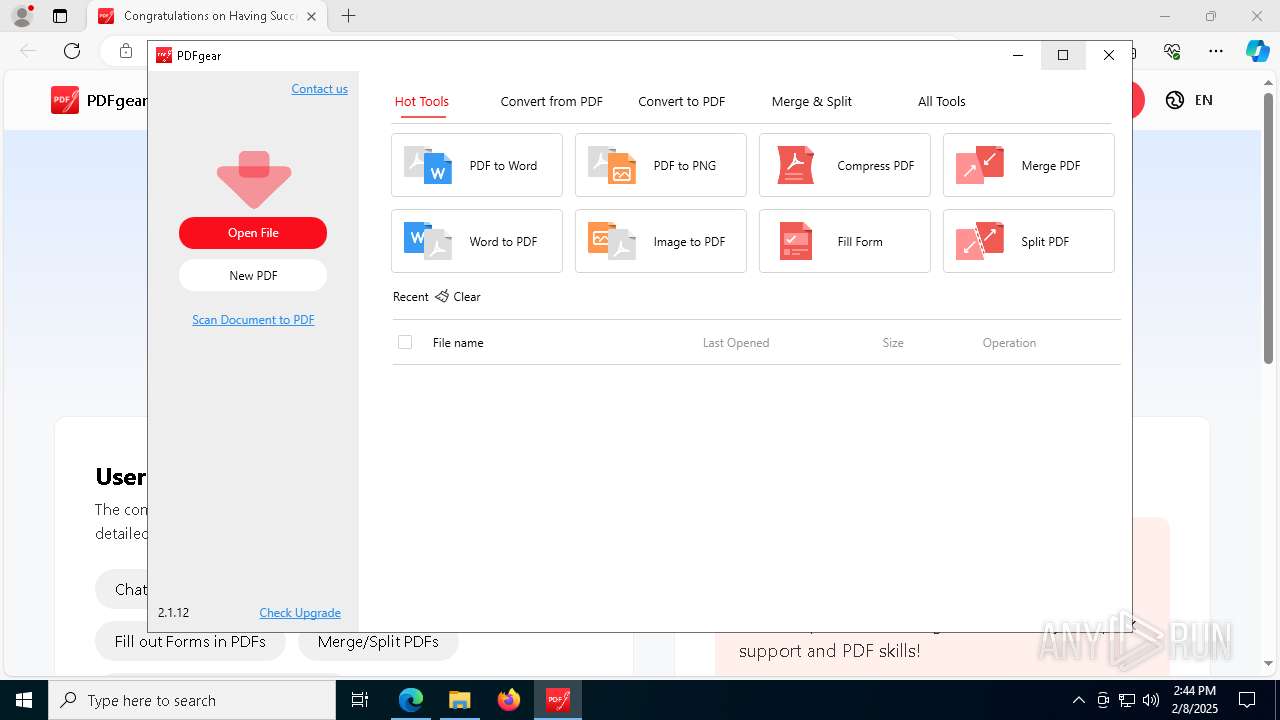
Task: Open the Merge & Split tab
Action: pyautogui.click(x=812, y=101)
